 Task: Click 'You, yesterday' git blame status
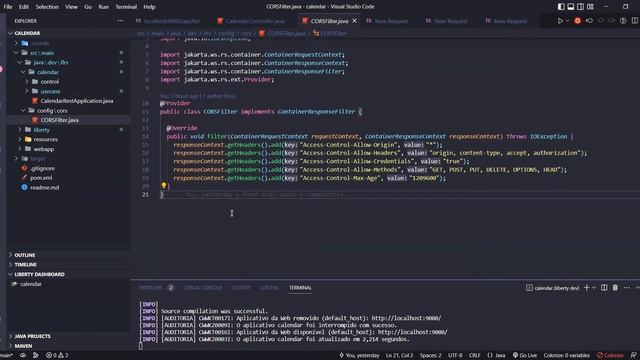[x=359, y=356]
